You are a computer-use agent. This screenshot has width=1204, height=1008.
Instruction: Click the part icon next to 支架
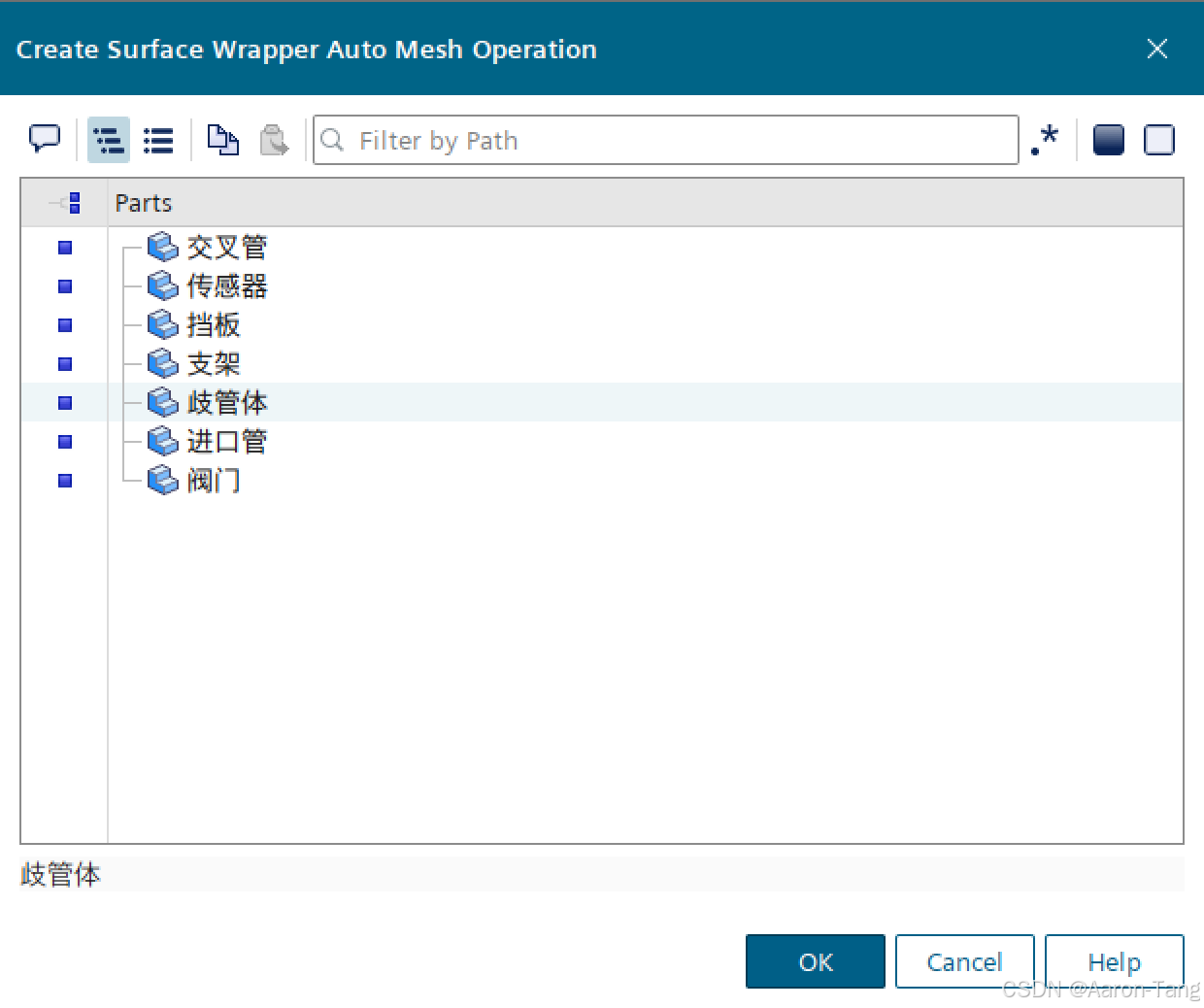pos(163,364)
